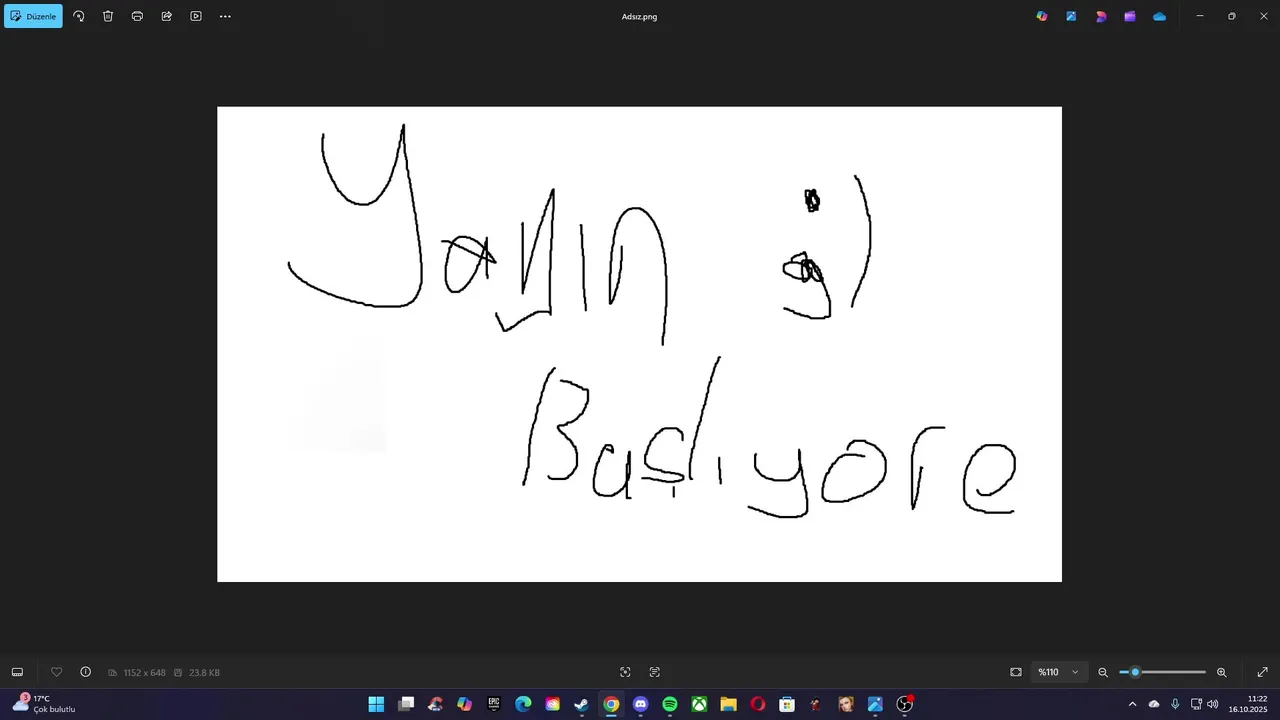1280x720 pixels.
Task: Open Steam from the taskbar
Action: pos(582,704)
